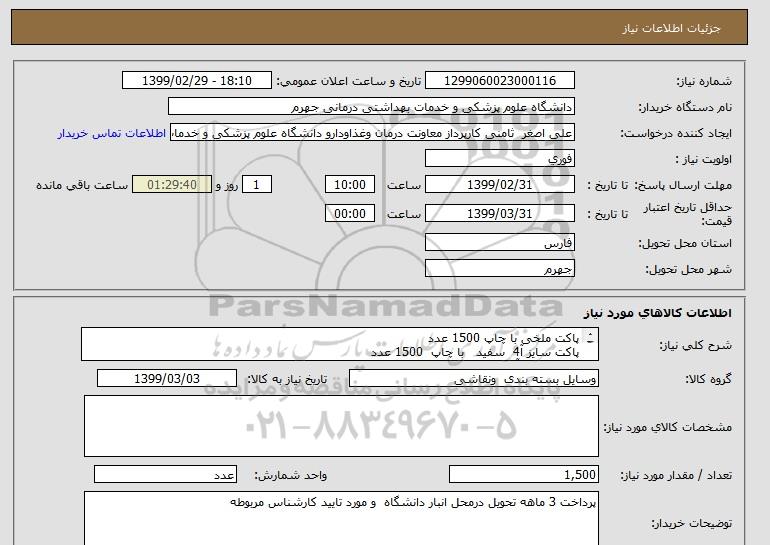Click the حداقل تاریخ اعتبار قیمت label

pyautogui.click(x=688, y=214)
